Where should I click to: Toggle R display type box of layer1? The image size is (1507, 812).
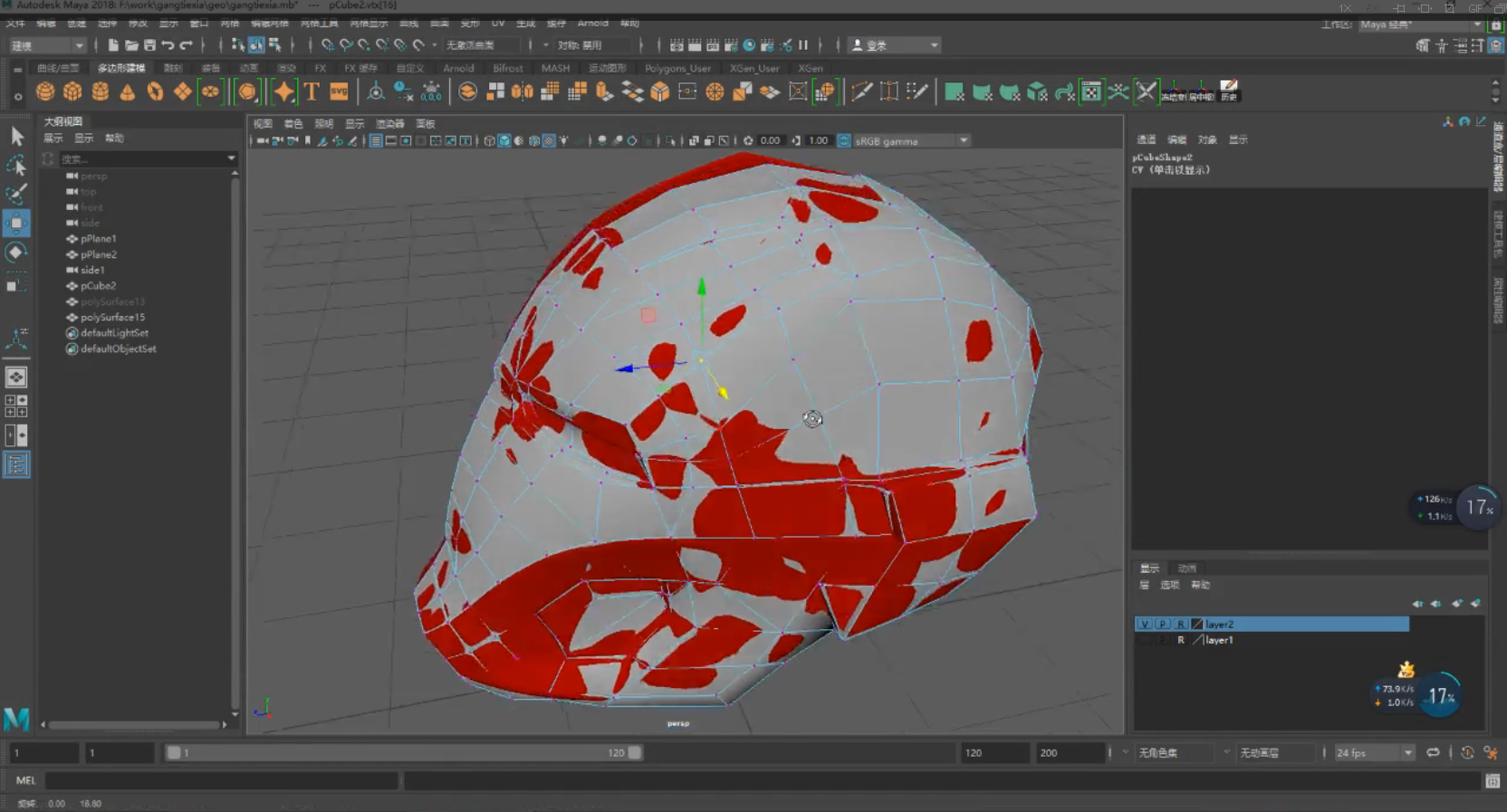(x=1180, y=640)
